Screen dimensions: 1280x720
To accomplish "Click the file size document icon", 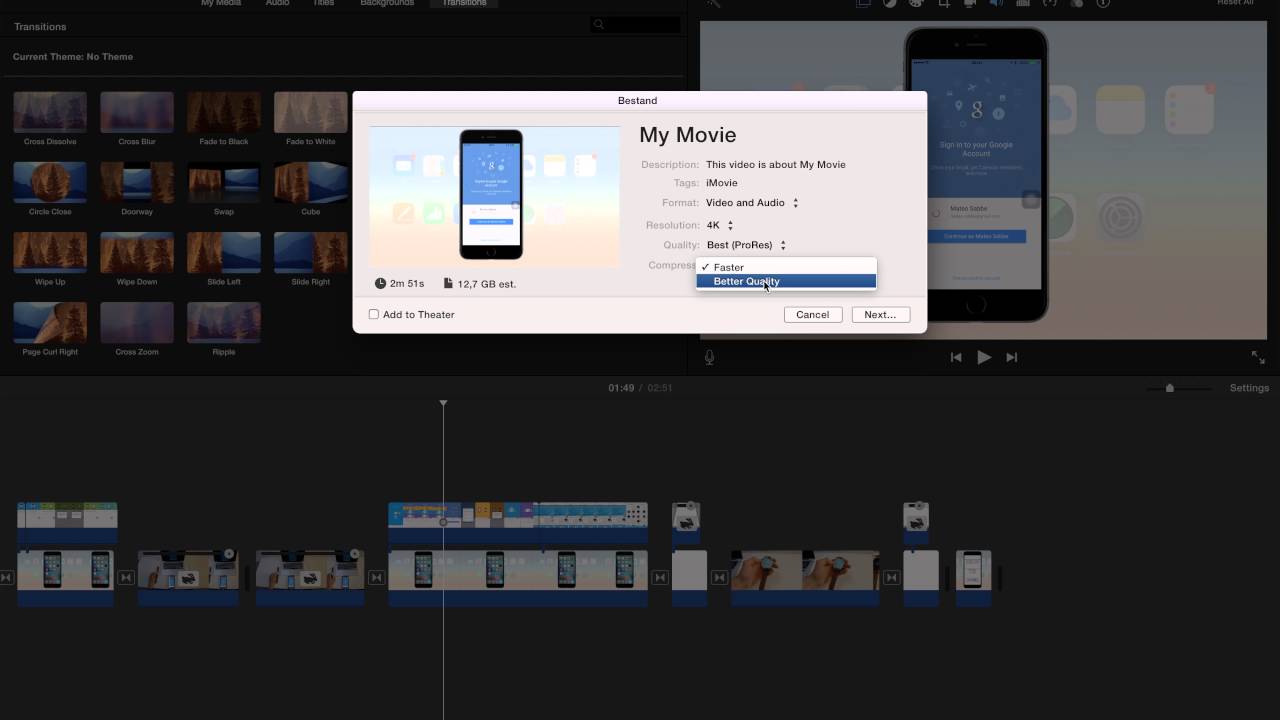I will click(x=448, y=284).
